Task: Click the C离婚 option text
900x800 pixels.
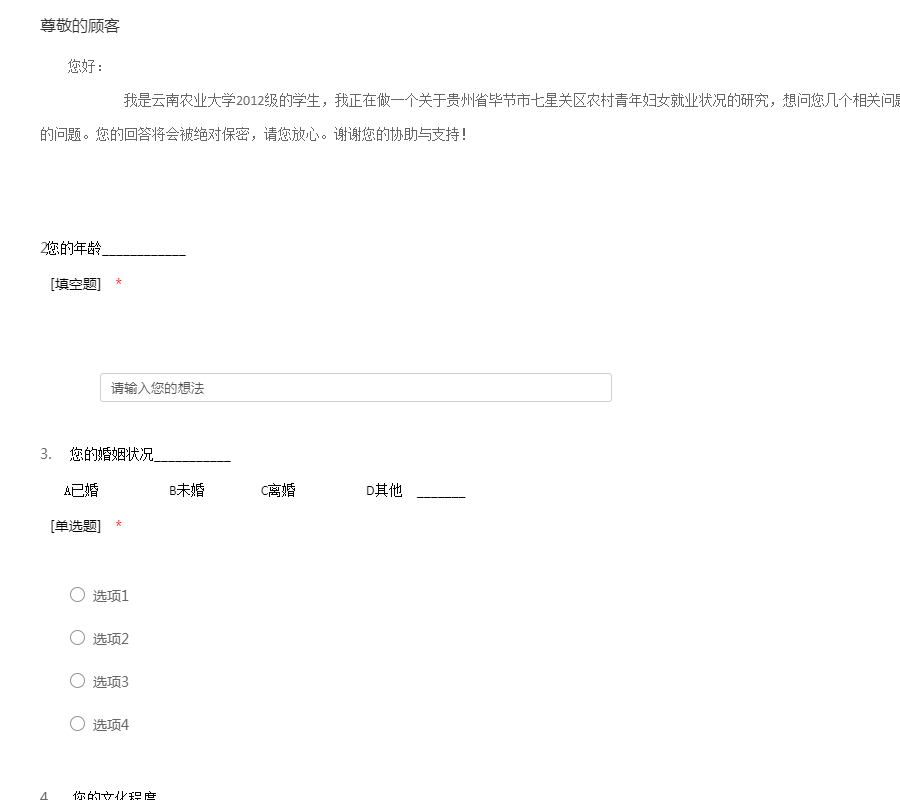Action: (x=278, y=491)
